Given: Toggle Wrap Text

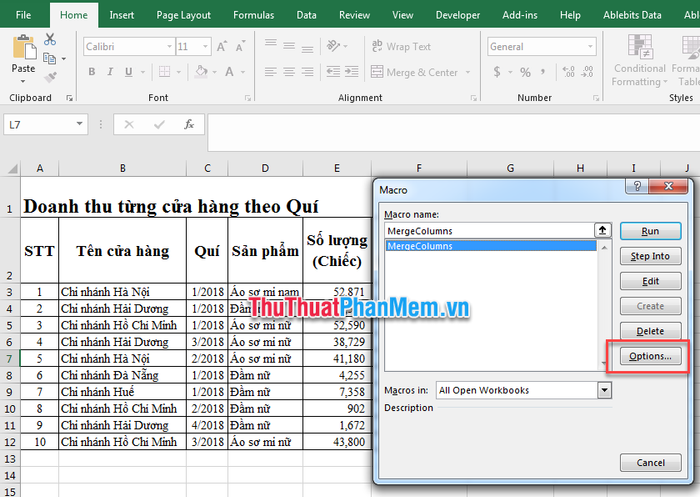Looking at the screenshot, I should click(400, 46).
